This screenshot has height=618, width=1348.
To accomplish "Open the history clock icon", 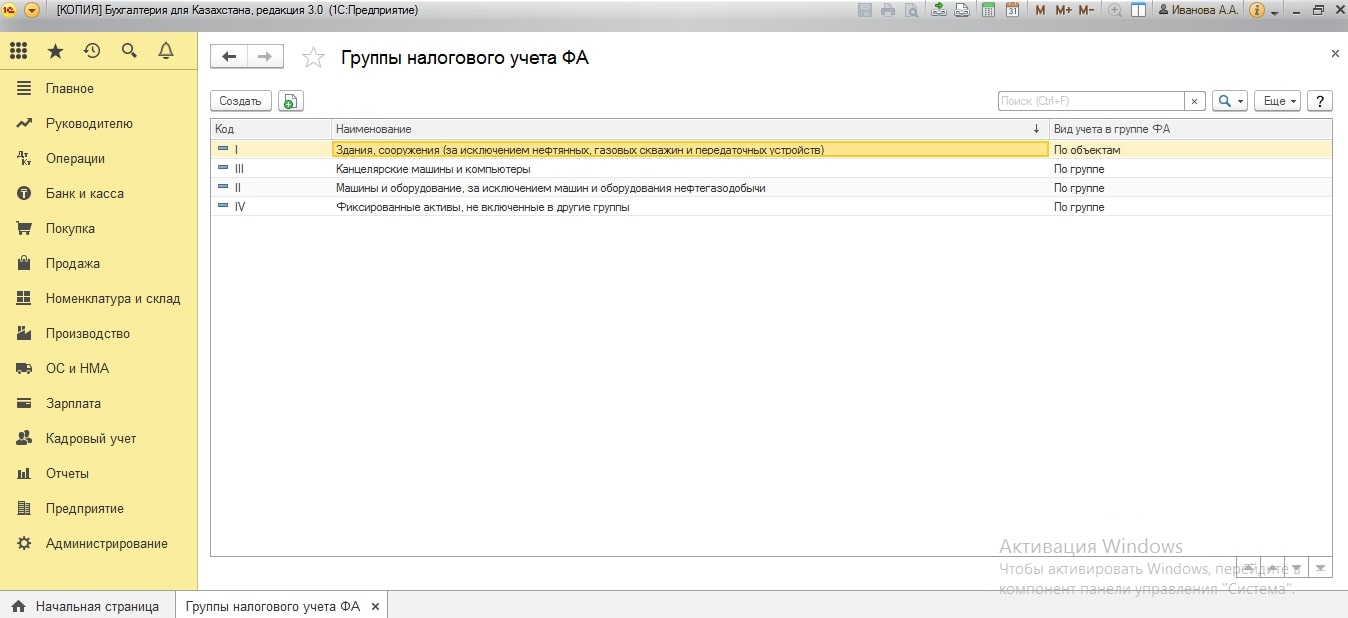I will [x=92, y=51].
